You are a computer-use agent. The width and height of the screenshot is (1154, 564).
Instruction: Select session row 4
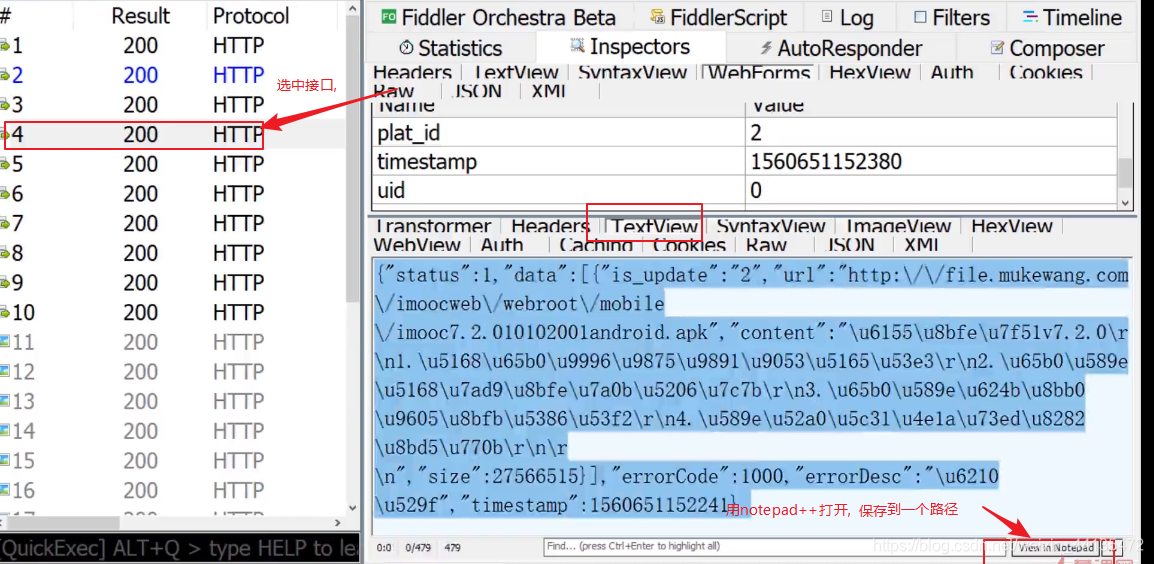click(x=173, y=135)
